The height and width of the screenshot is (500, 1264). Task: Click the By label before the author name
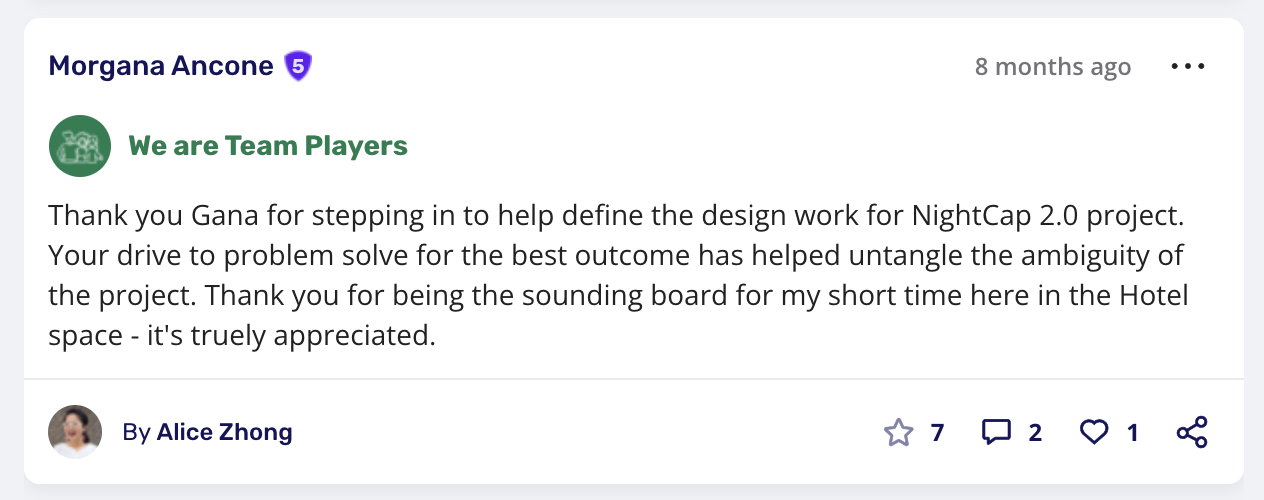tap(137, 432)
